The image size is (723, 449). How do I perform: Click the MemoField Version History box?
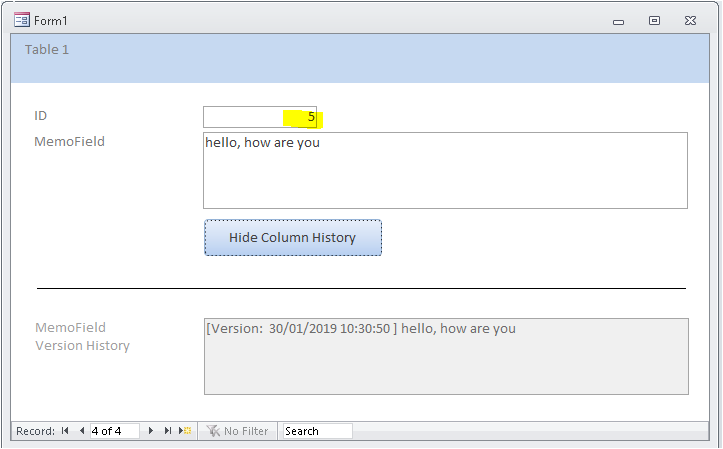pyautogui.click(x=446, y=356)
